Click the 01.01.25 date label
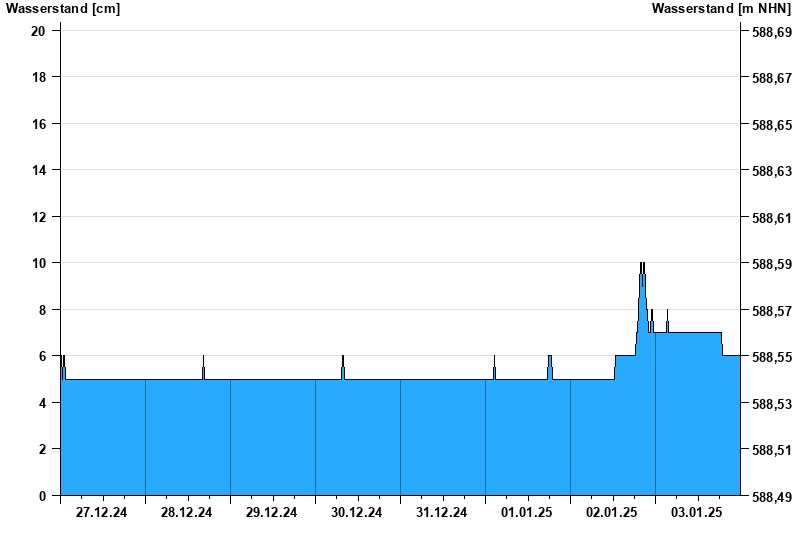Viewport: 800px width, 550px height. (x=527, y=512)
